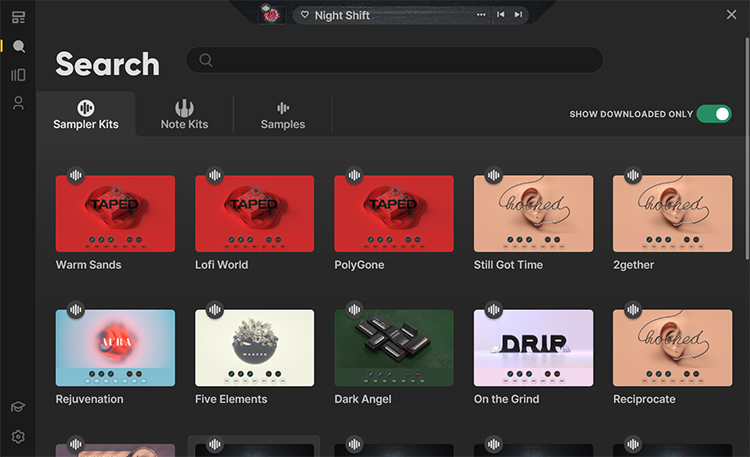Open the Five Elements kit thumbnail
This screenshot has width=750, height=457.
tap(254, 347)
